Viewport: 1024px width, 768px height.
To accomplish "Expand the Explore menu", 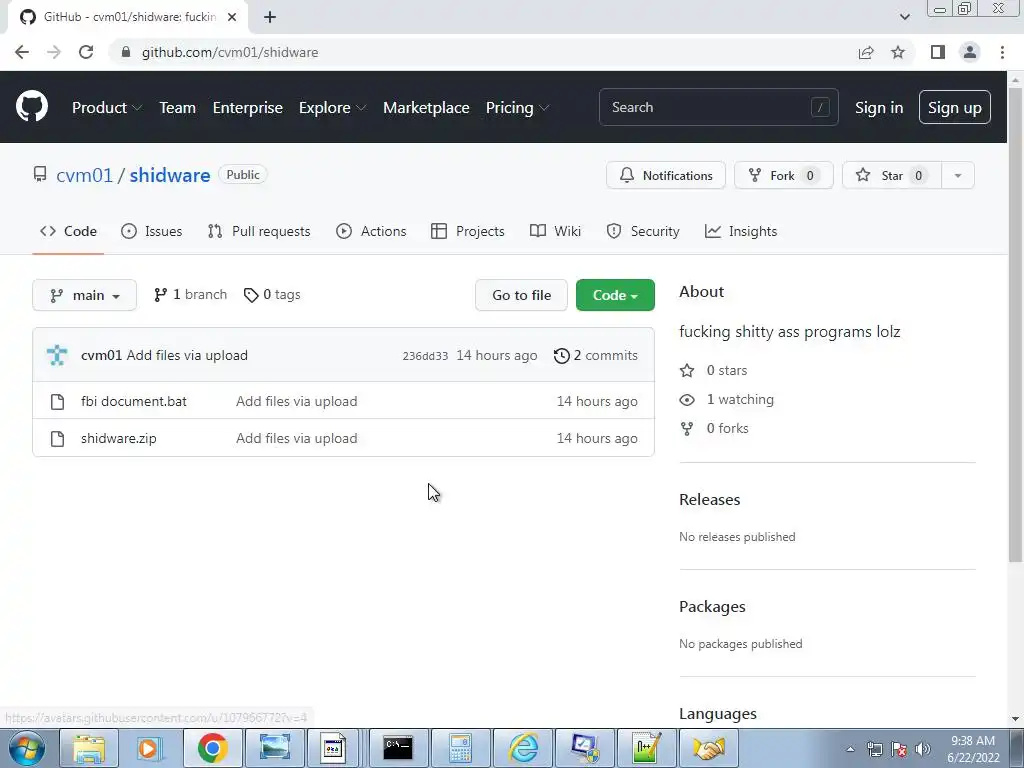I will [x=332, y=108].
